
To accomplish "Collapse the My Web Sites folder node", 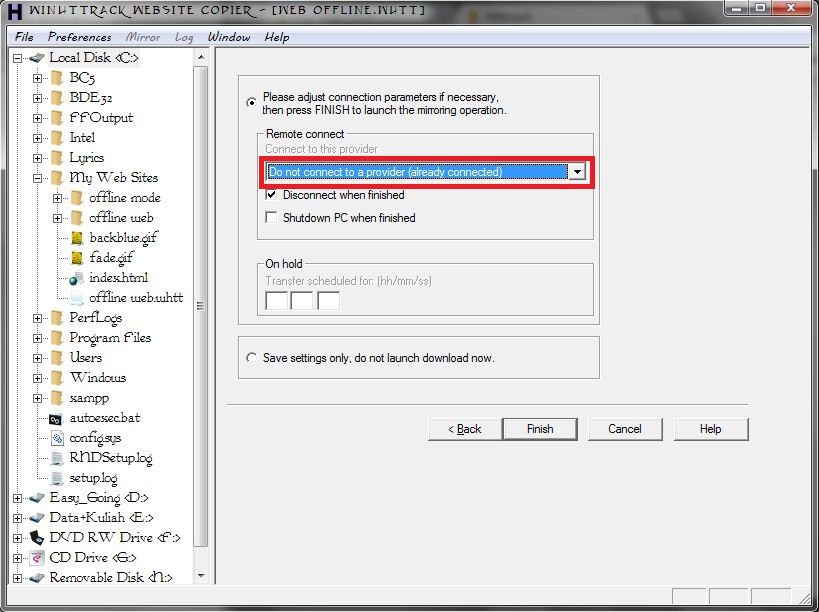I will pyautogui.click(x=38, y=179).
